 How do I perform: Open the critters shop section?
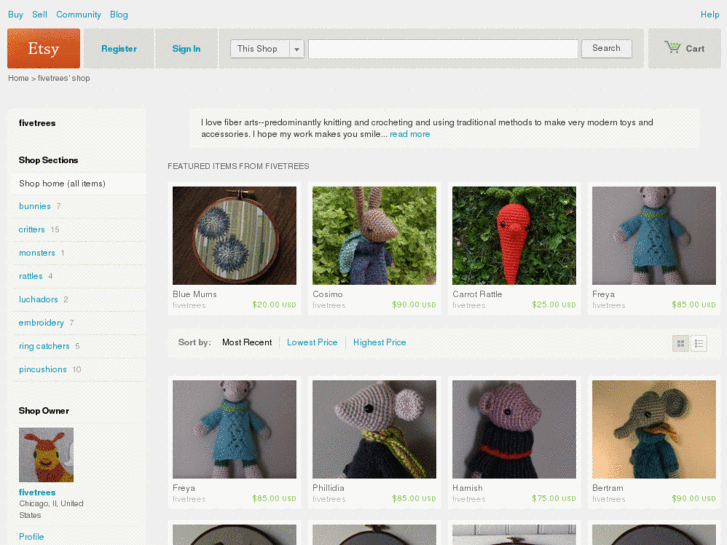[x=32, y=229]
